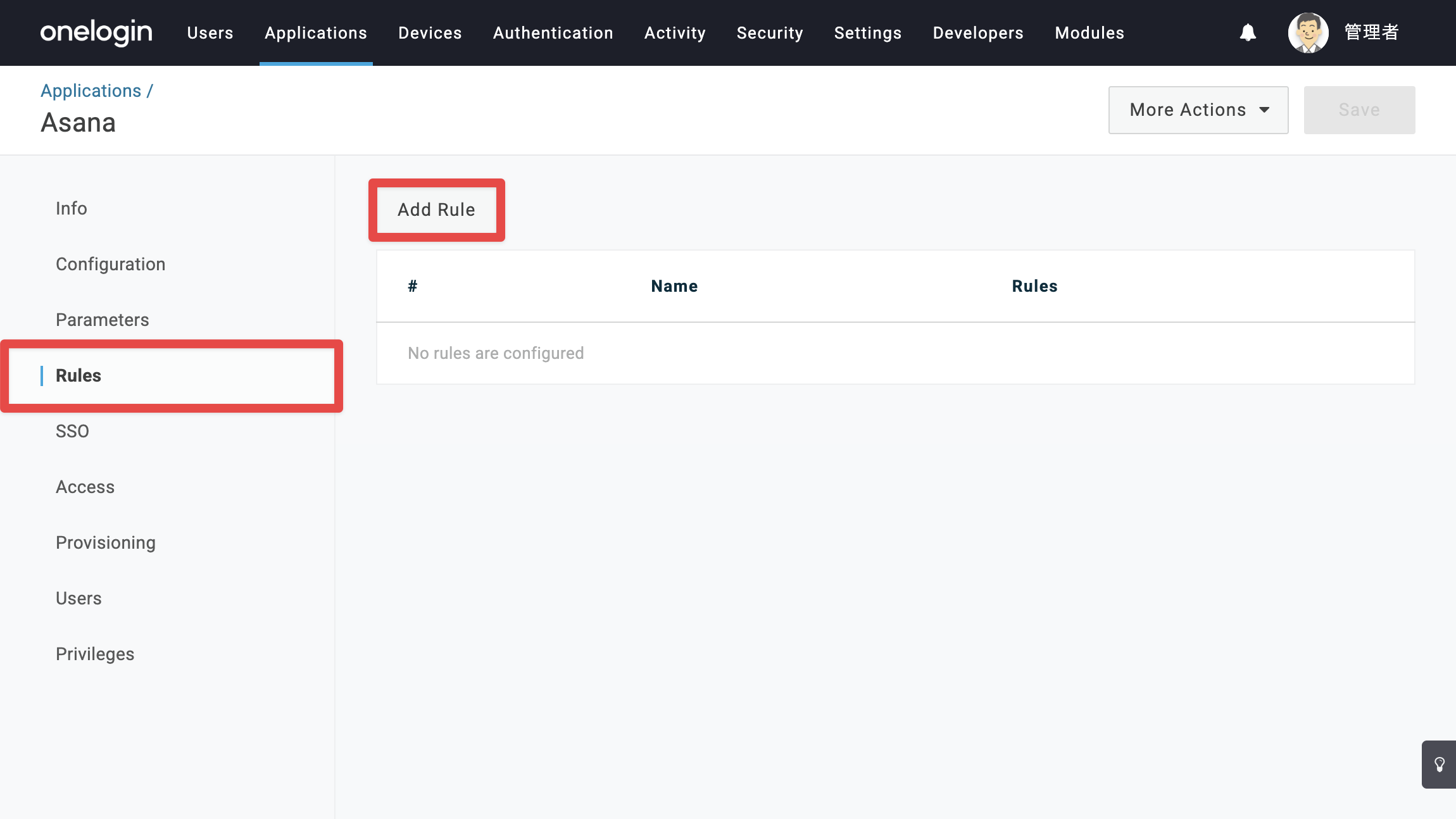
Task: Click the Save button
Action: click(1360, 110)
